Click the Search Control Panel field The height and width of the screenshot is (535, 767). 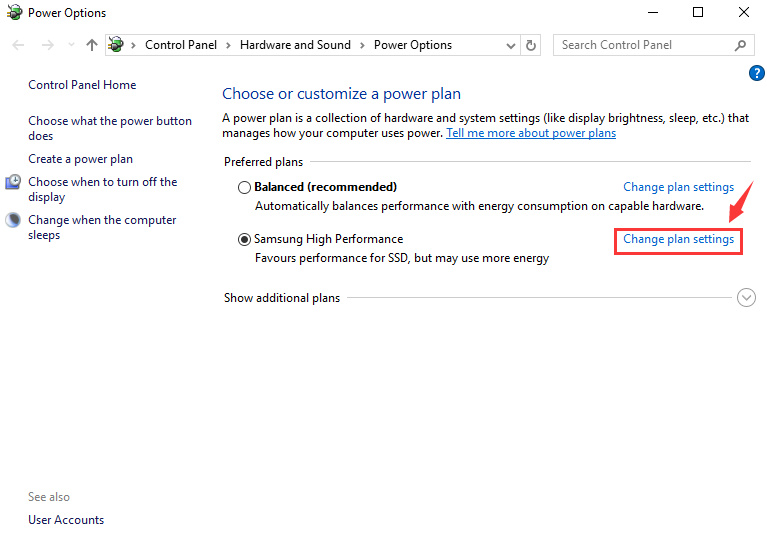pyautogui.click(x=640, y=45)
